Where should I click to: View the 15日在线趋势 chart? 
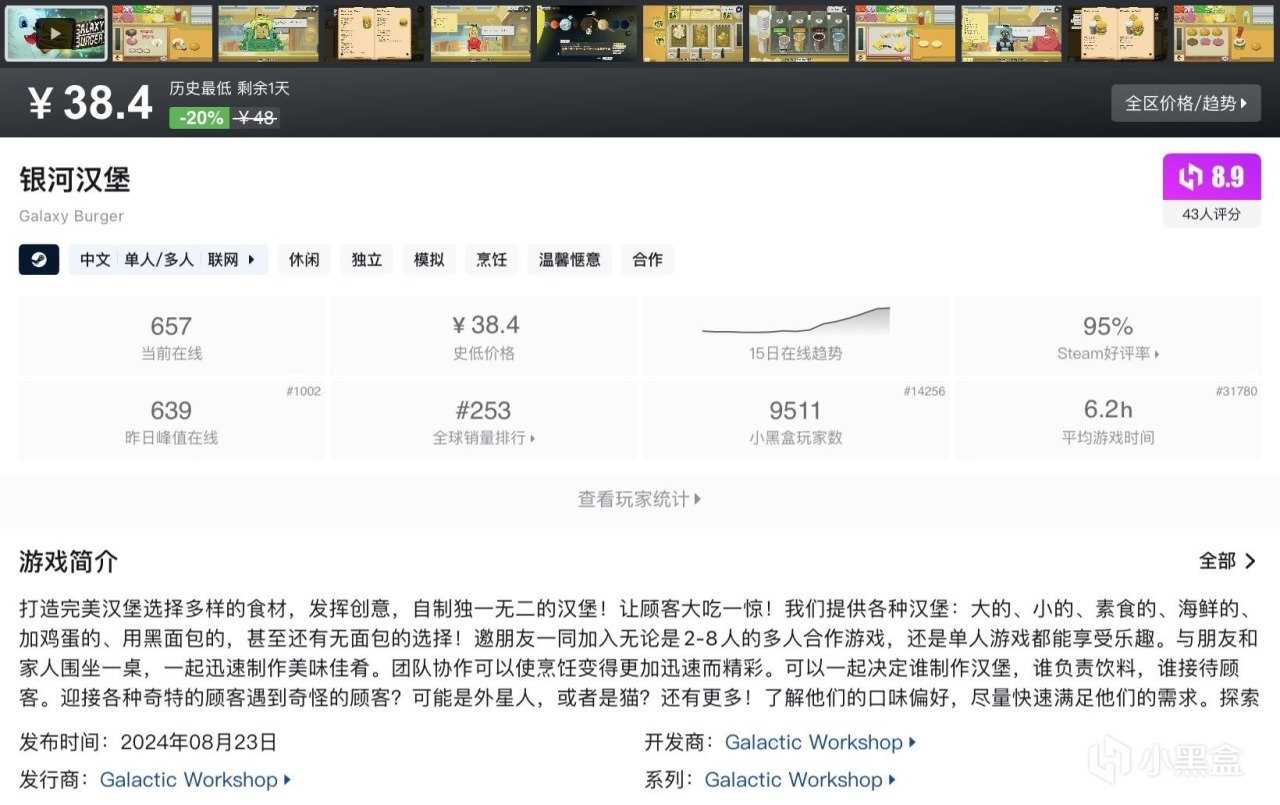click(x=796, y=336)
